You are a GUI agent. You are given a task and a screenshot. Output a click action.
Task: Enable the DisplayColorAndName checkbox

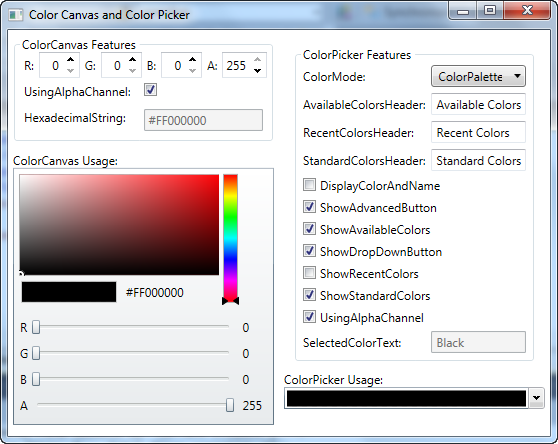coord(309,185)
